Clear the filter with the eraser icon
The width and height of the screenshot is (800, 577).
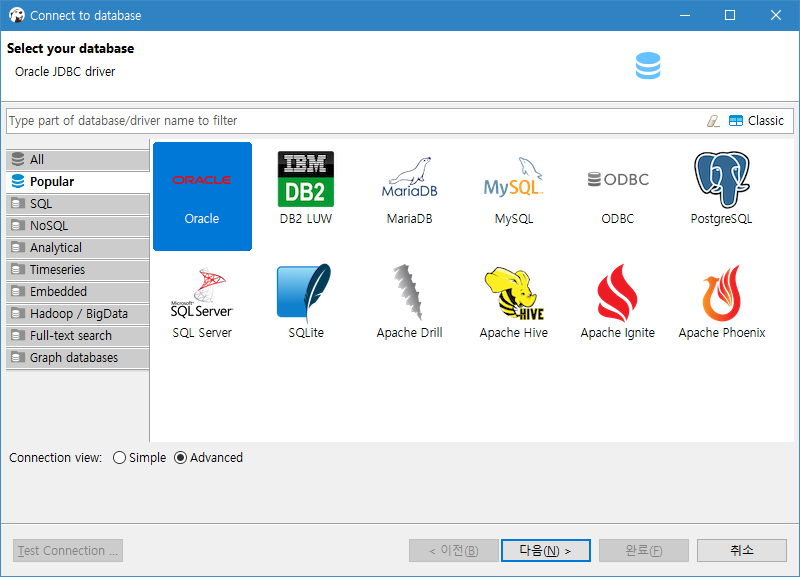click(713, 121)
